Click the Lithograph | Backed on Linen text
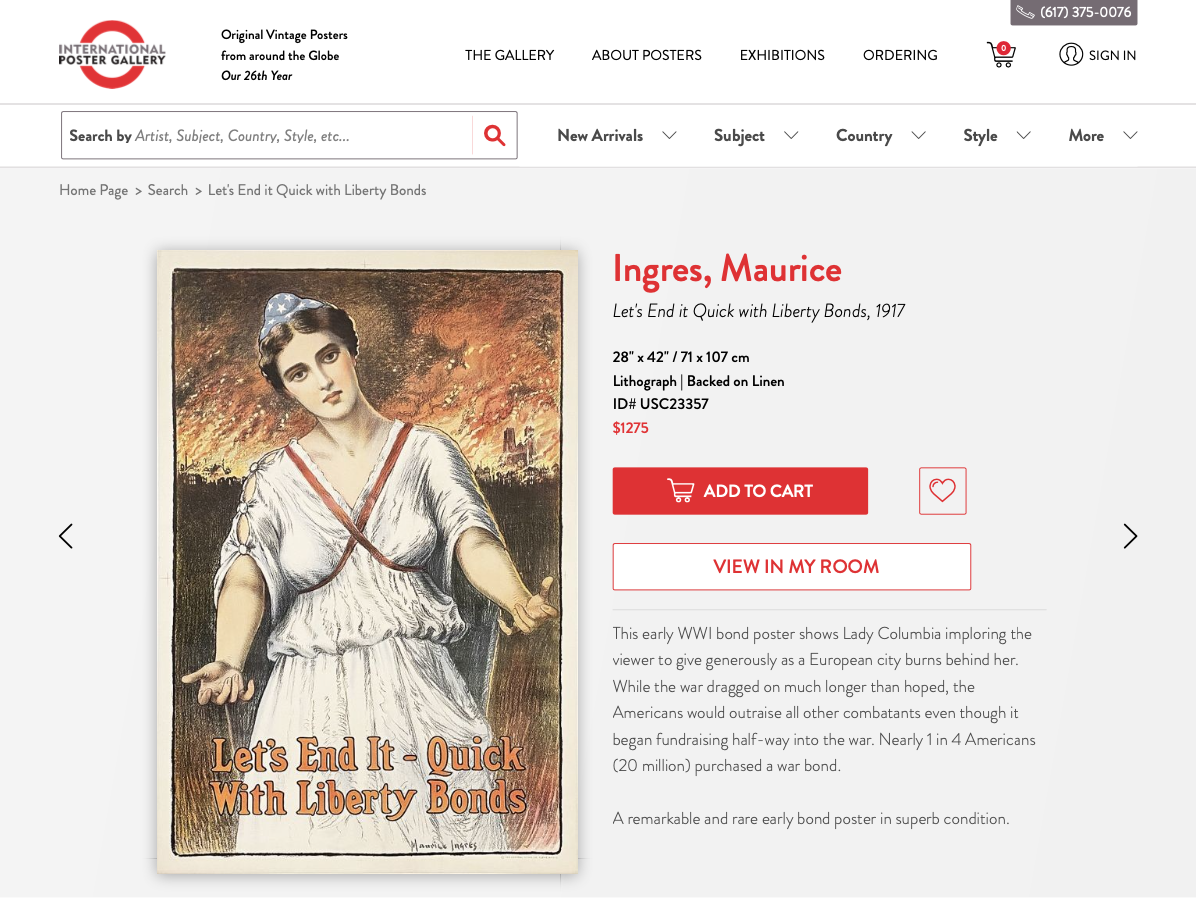 click(x=699, y=381)
